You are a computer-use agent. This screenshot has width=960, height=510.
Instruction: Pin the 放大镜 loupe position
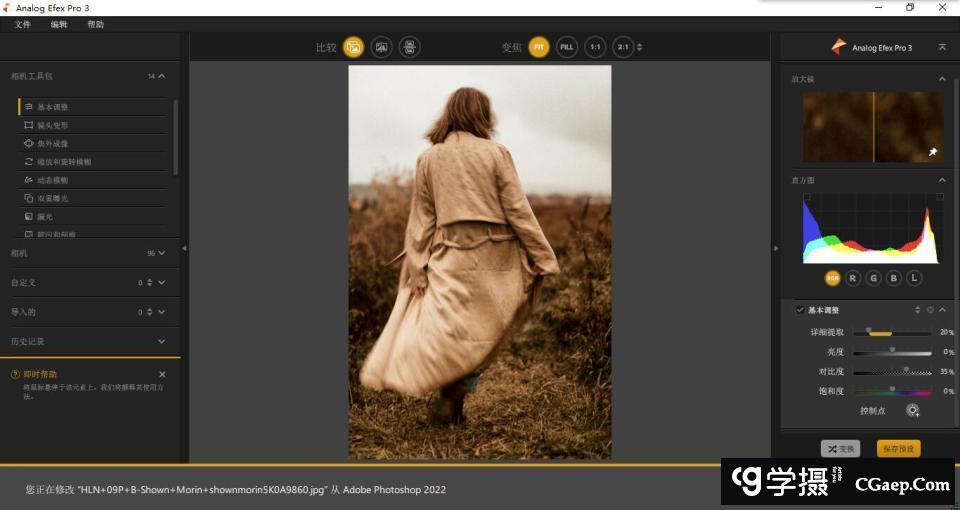[933, 152]
